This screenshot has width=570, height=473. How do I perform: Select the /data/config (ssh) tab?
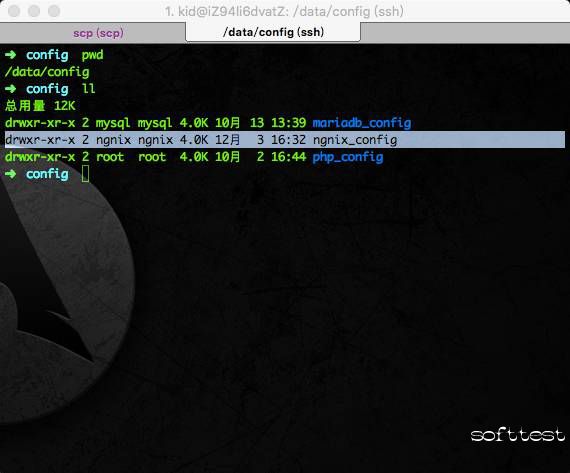(x=273, y=32)
